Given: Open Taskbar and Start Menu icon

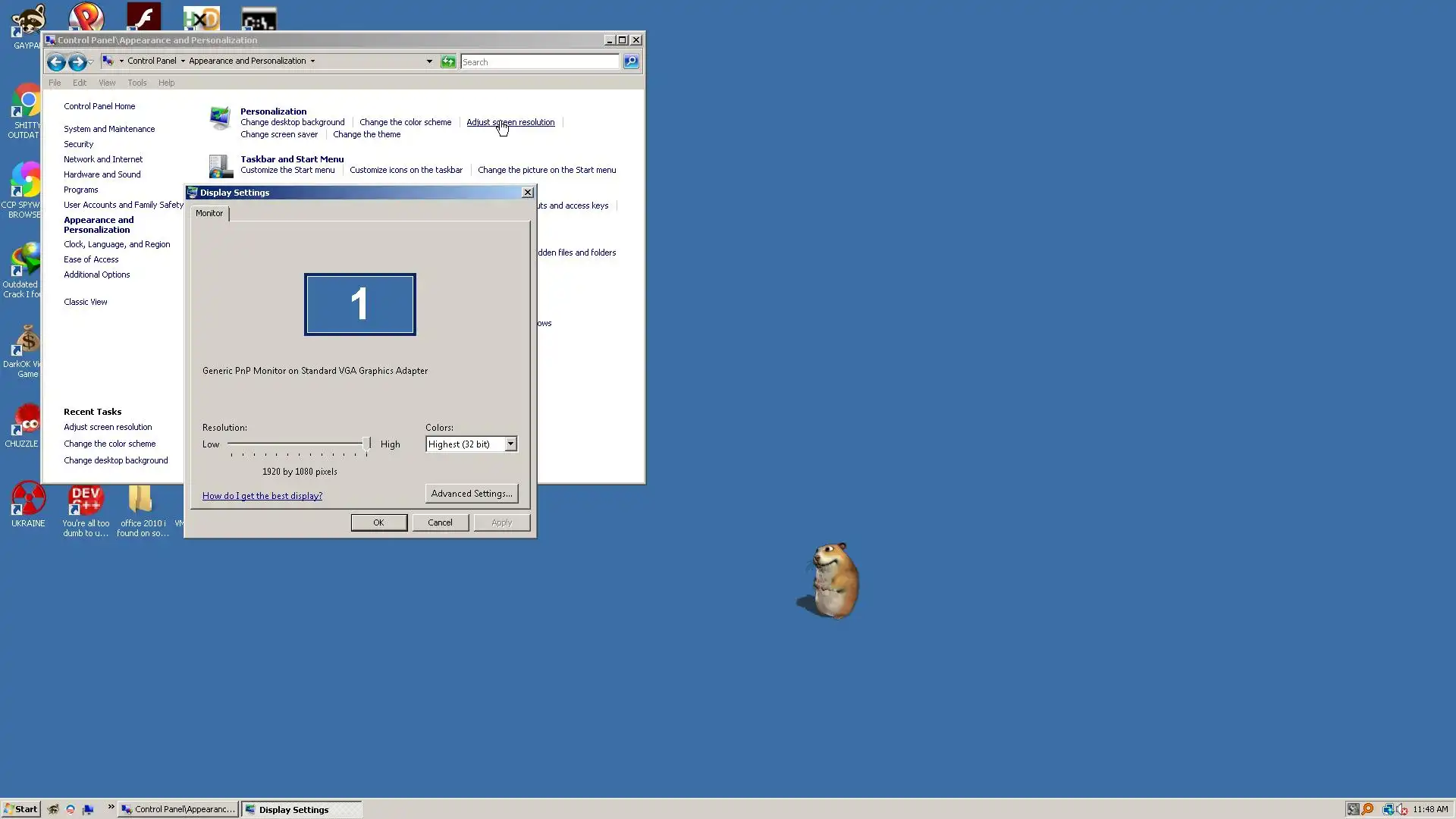Looking at the screenshot, I should tap(220, 165).
